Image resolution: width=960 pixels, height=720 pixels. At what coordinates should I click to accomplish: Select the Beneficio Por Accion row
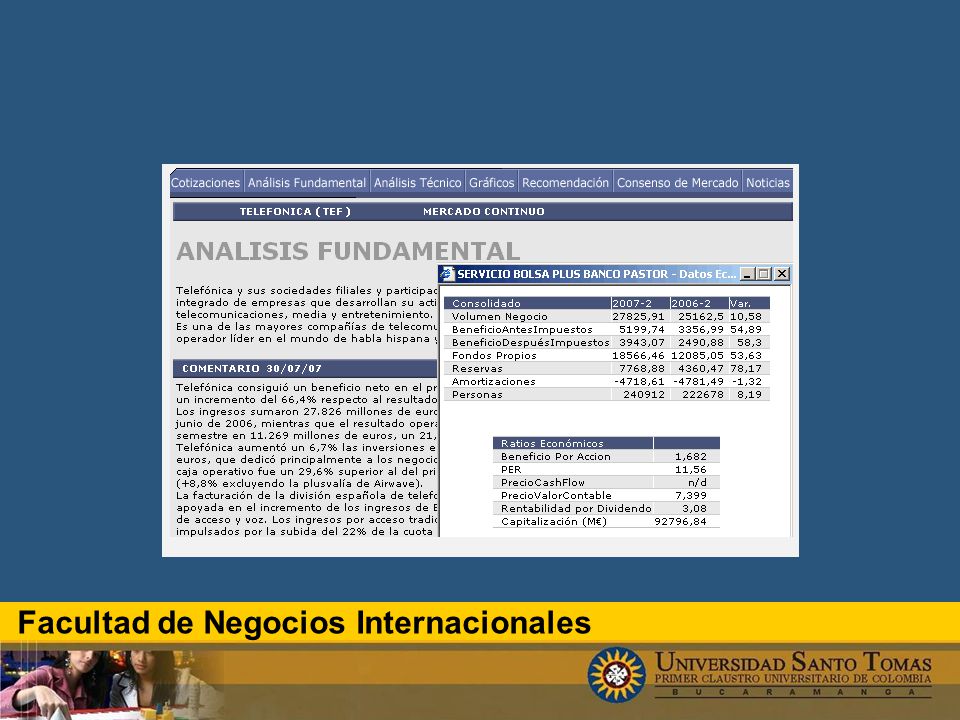[606, 456]
